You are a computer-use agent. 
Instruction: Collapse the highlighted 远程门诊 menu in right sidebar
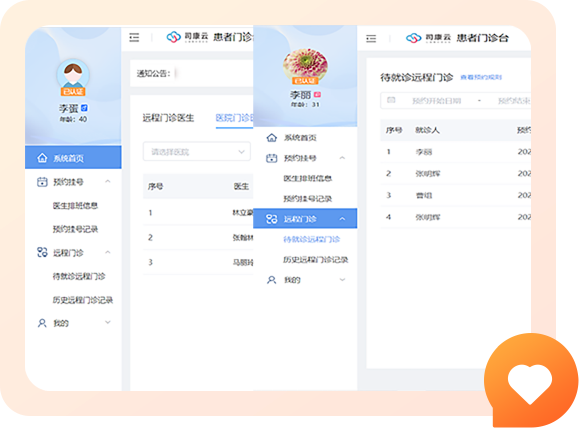(x=342, y=219)
